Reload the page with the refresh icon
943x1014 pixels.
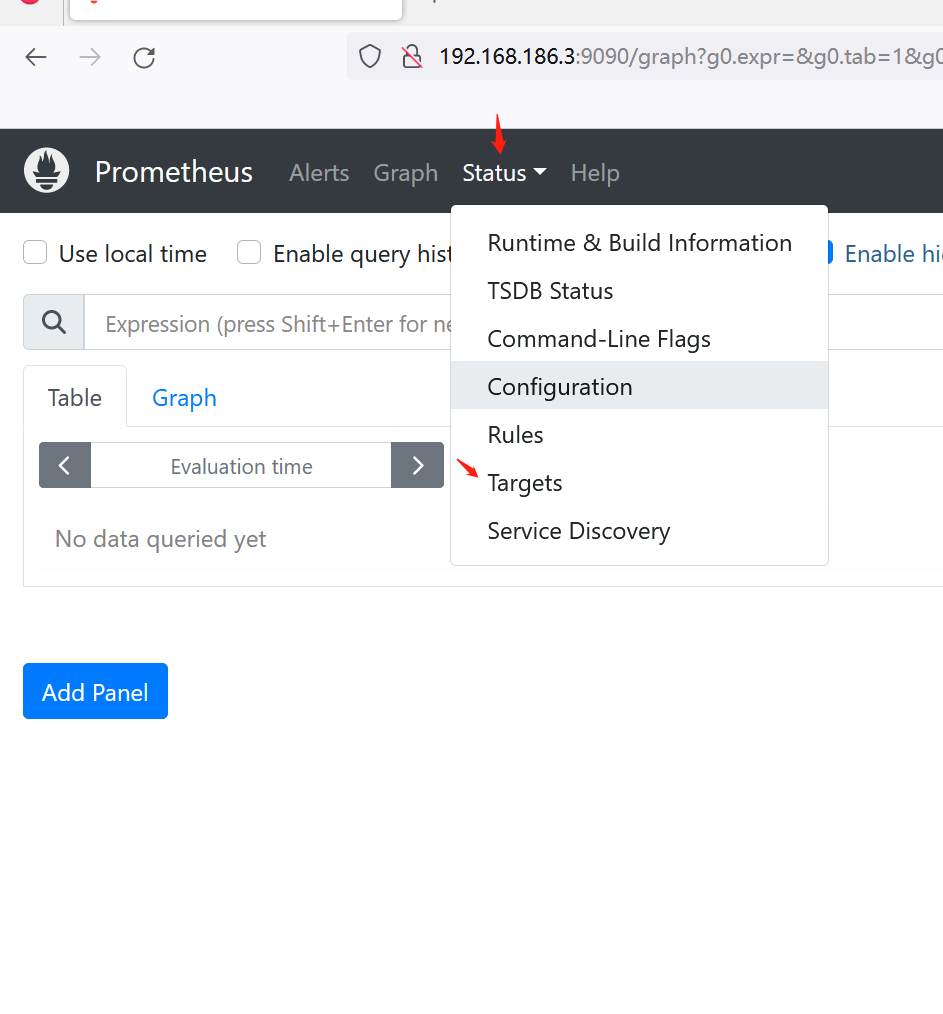click(144, 57)
